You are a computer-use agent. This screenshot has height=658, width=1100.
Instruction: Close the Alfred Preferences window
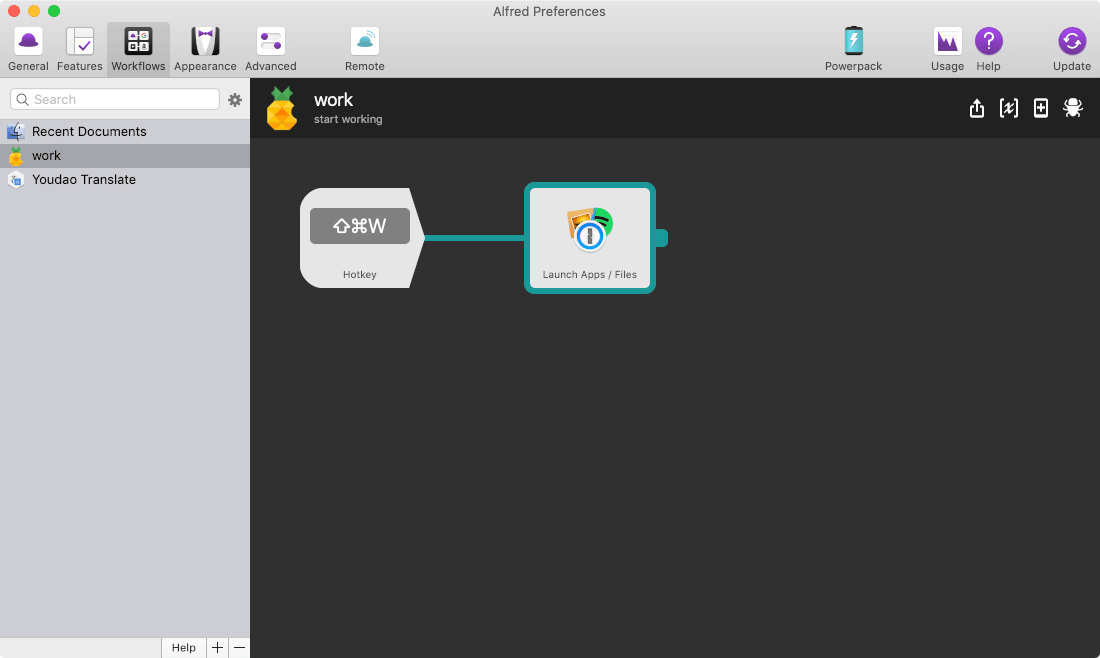pos(14,11)
